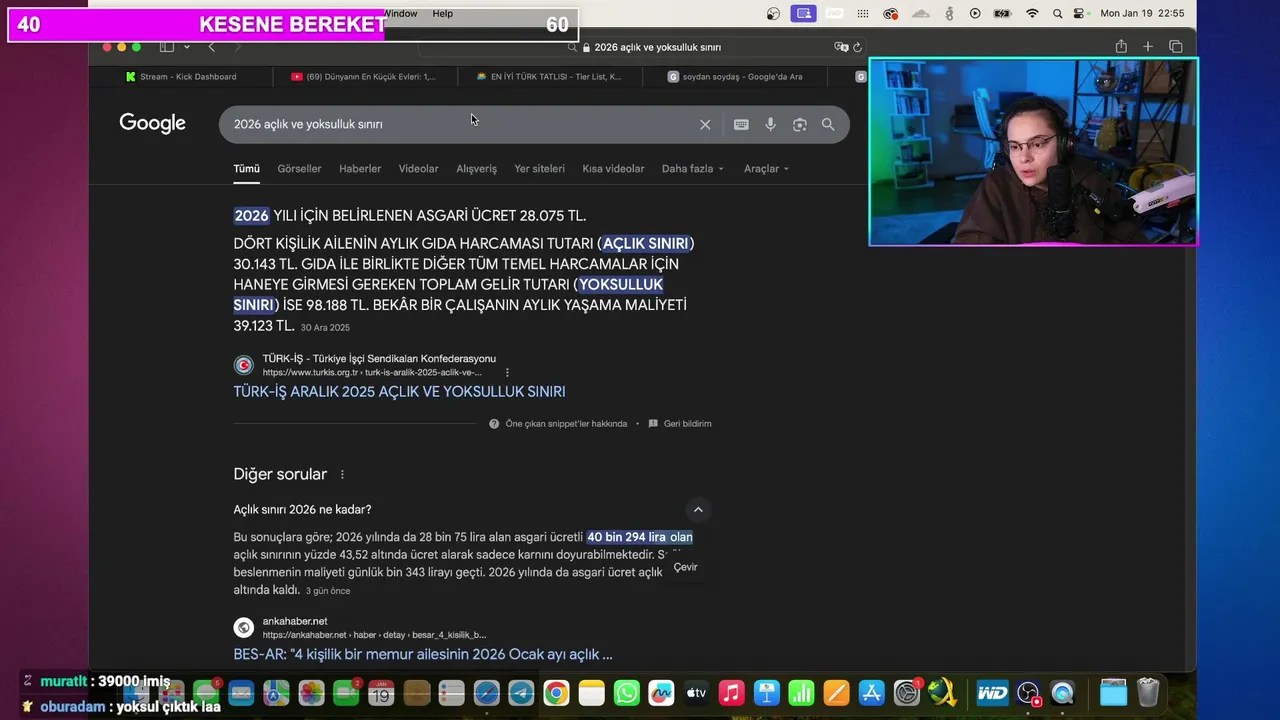Open Window menu in menu bar

point(400,14)
